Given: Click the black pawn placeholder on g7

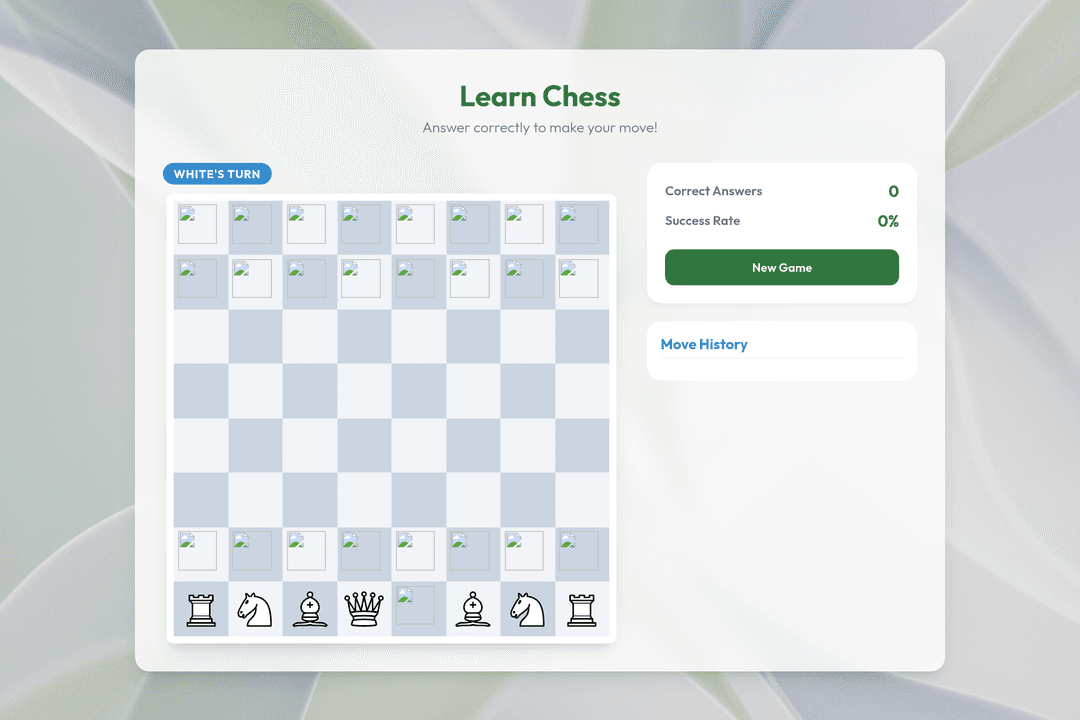Looking at the screenshot, I should pos(524,278).
